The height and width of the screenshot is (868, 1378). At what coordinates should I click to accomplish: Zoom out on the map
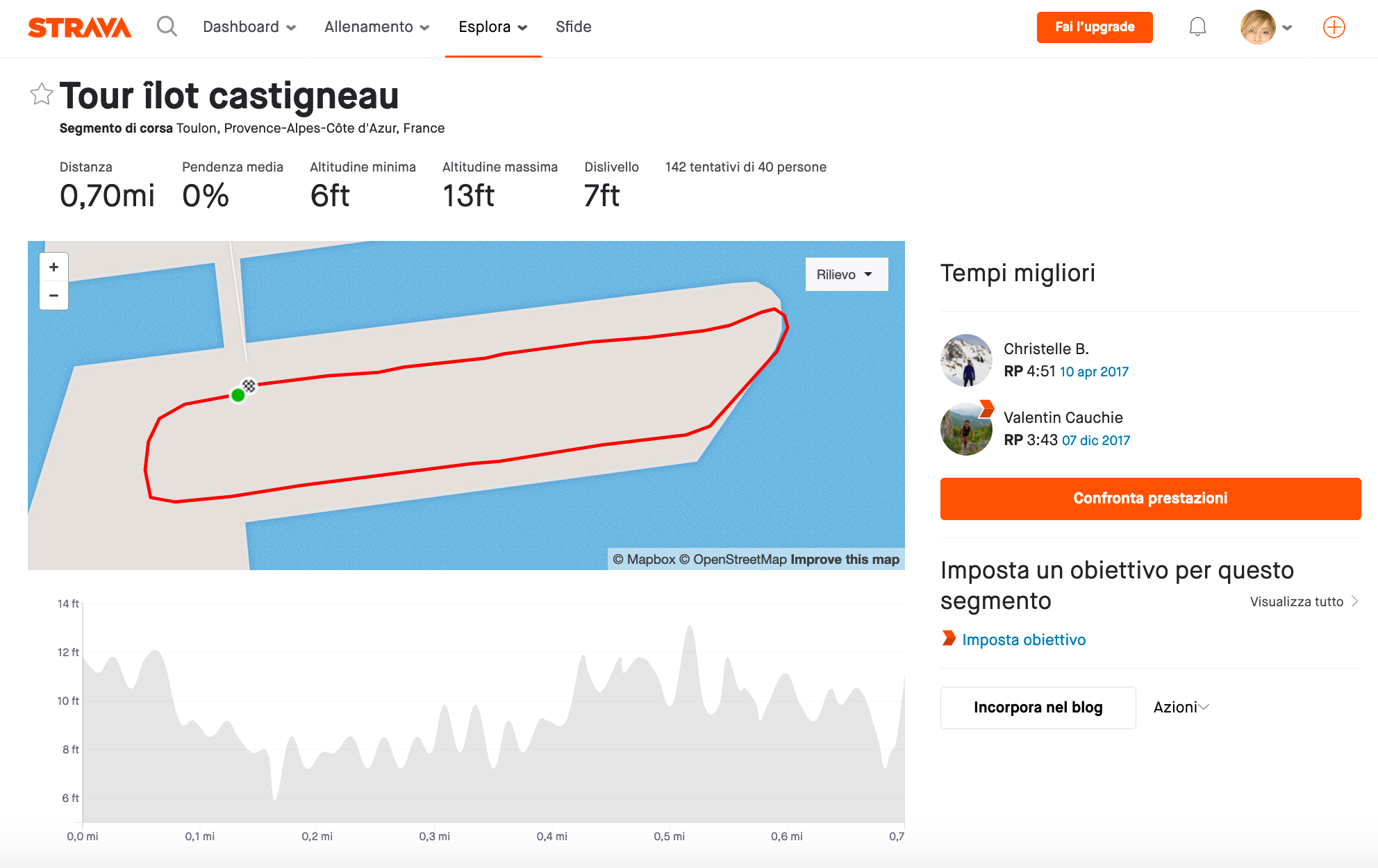(x=53, y=296)
